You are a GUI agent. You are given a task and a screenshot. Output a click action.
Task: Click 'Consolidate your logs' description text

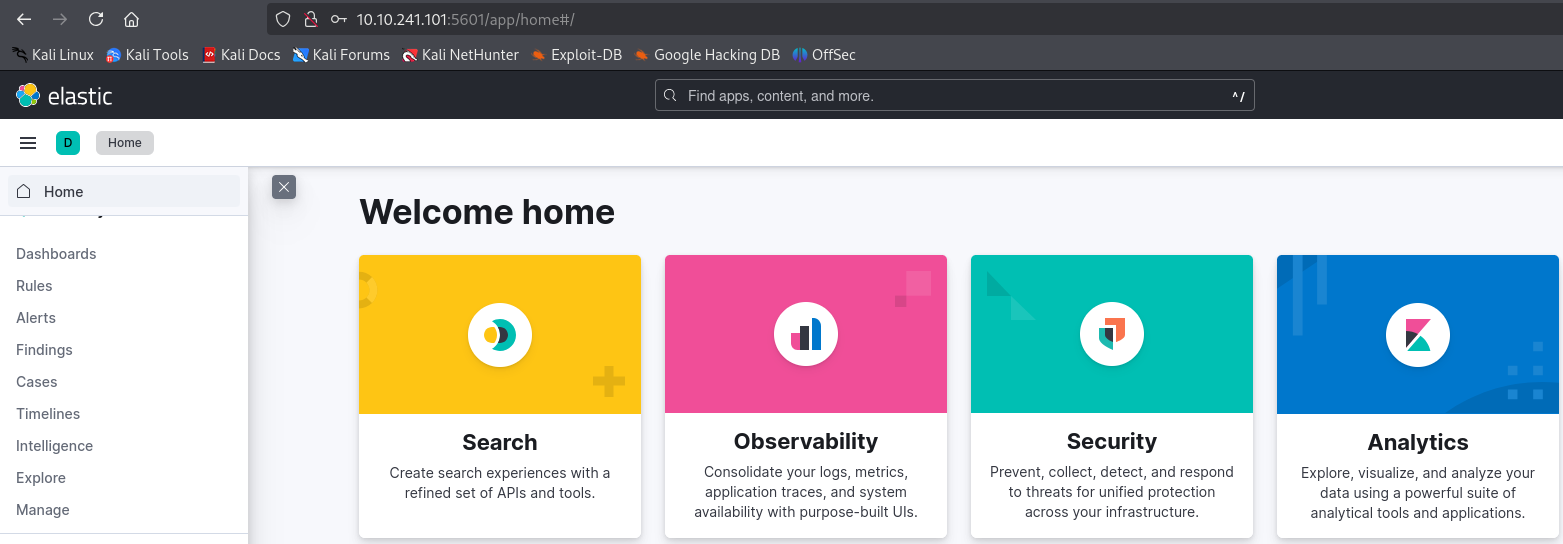pos(806,492)
